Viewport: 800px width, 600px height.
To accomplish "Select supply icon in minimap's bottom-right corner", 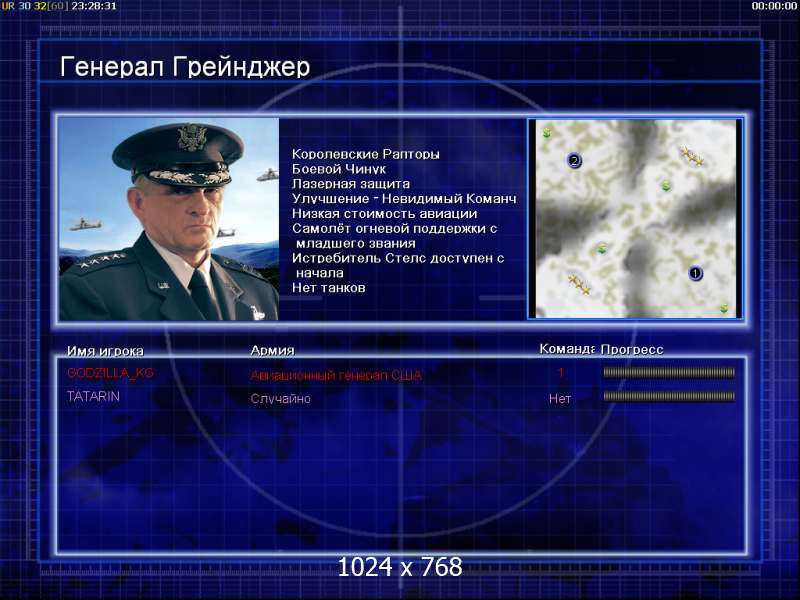I will pyautogui.click(x=723, y=308).
